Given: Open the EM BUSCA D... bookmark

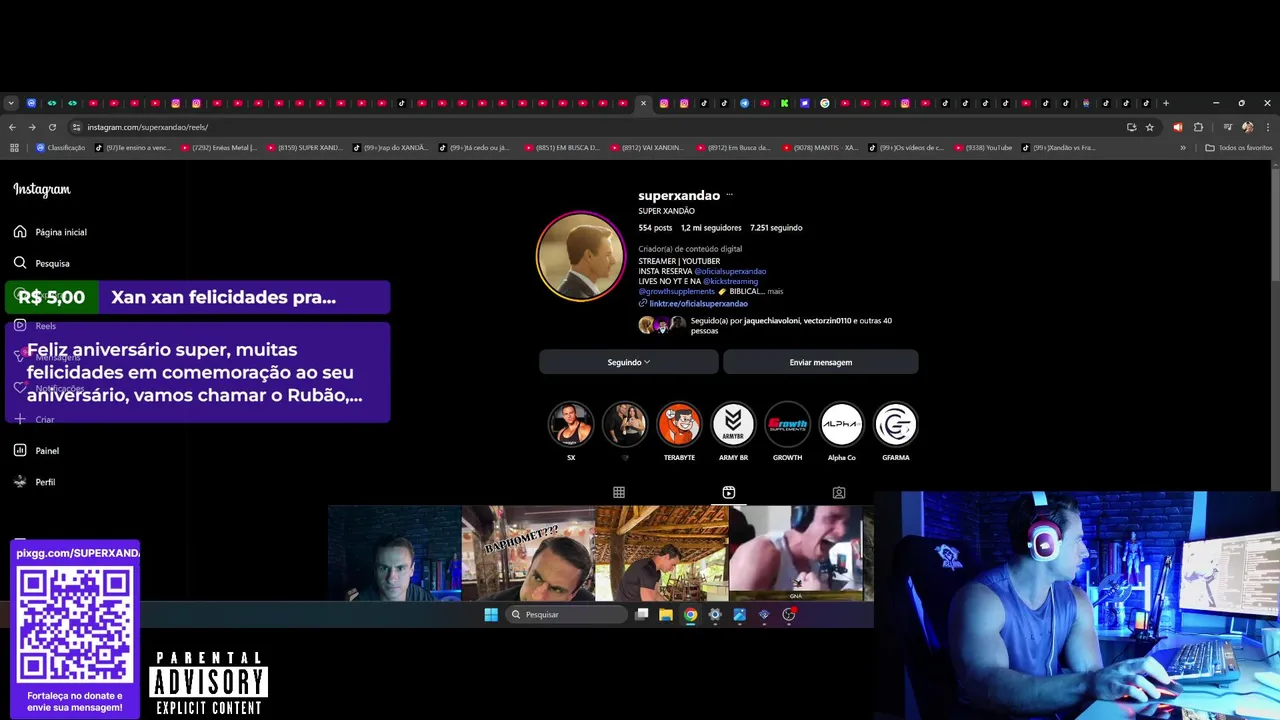Looking at the screenshot, I should click(561, 148).
